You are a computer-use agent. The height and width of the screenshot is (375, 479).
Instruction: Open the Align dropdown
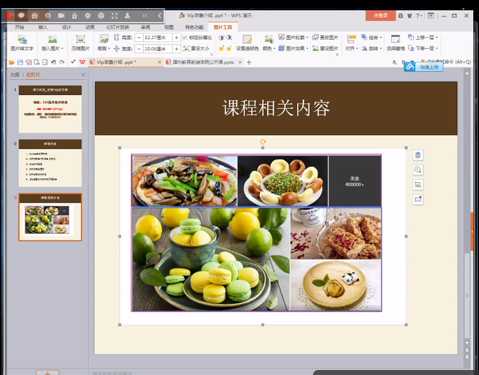351,43
